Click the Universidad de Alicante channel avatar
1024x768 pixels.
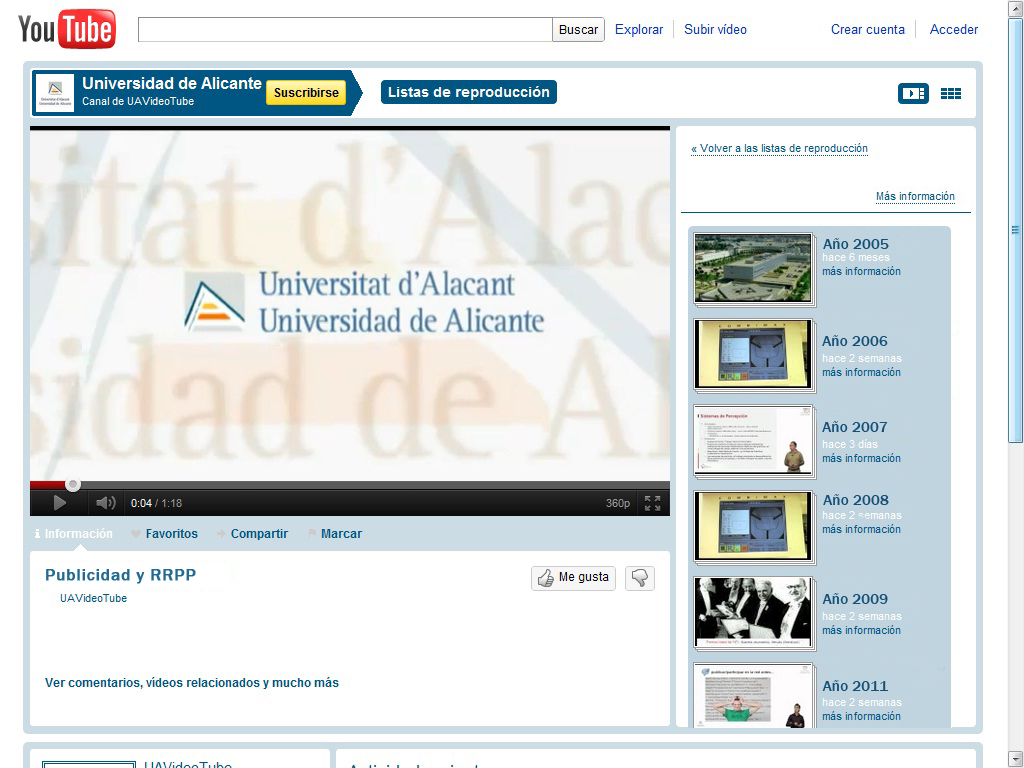pyautogui.click(x=55, y=93)
